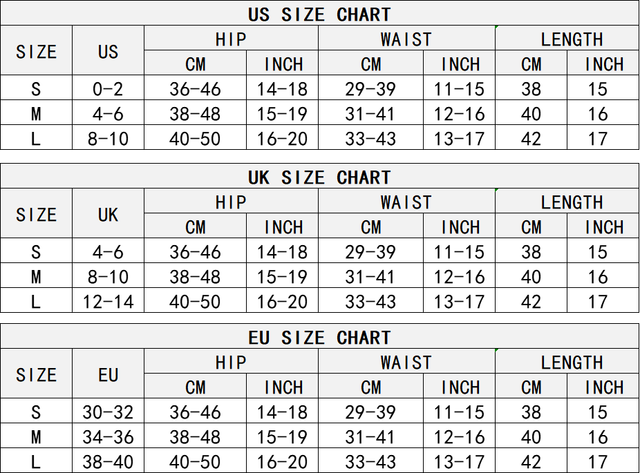Select the US column header cell
This screenshot has width=640, height=473.
coord(108,52)
